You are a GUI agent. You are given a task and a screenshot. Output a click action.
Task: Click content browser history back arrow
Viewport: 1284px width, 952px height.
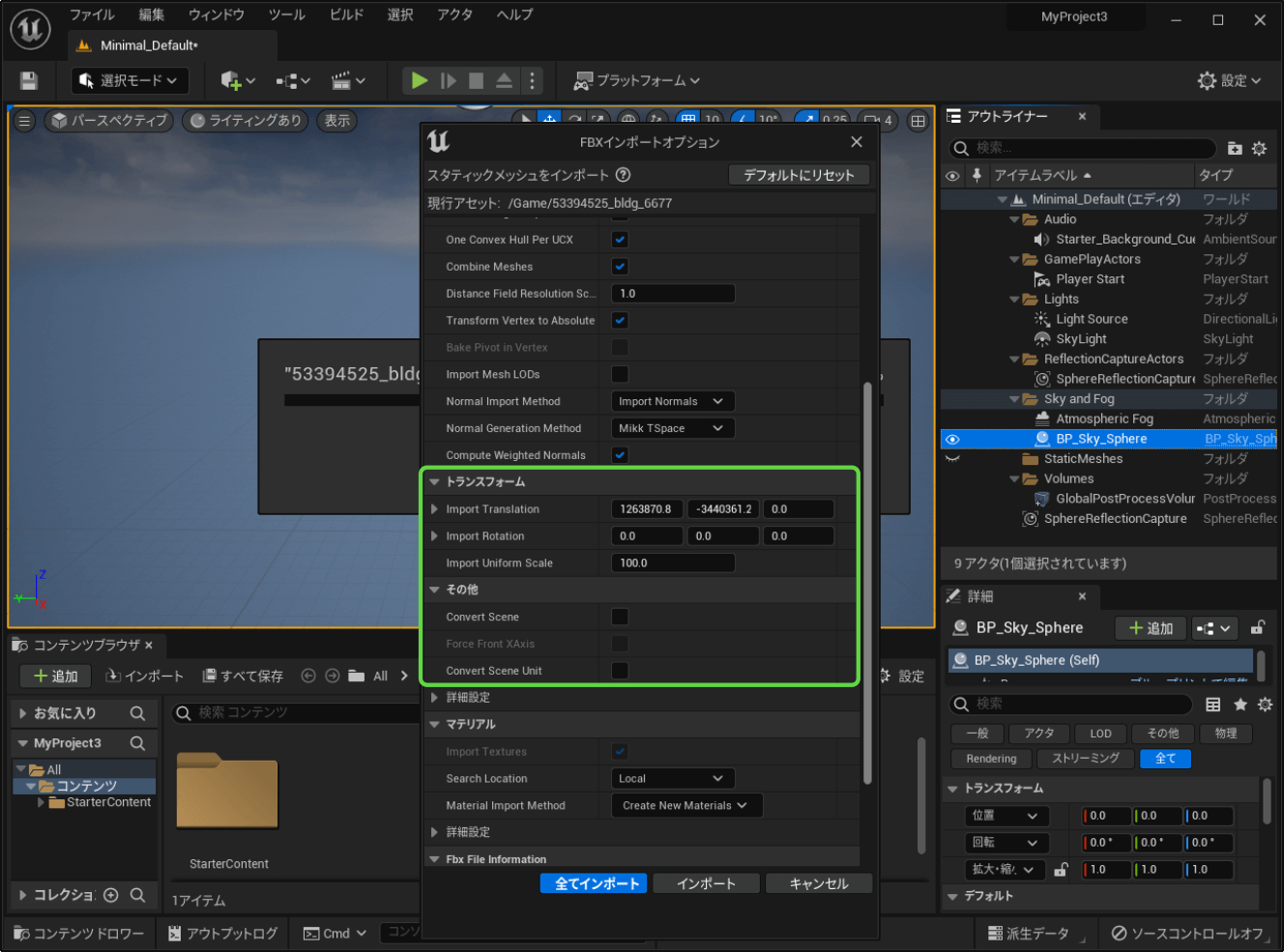point(308,676)
